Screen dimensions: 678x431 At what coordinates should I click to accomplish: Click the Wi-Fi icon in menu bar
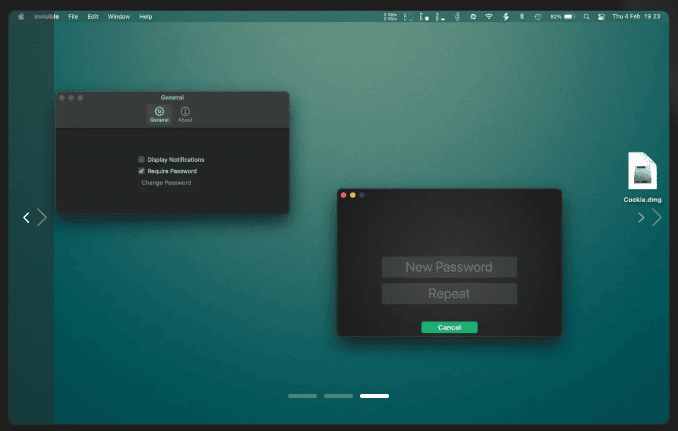pos(489,16)
